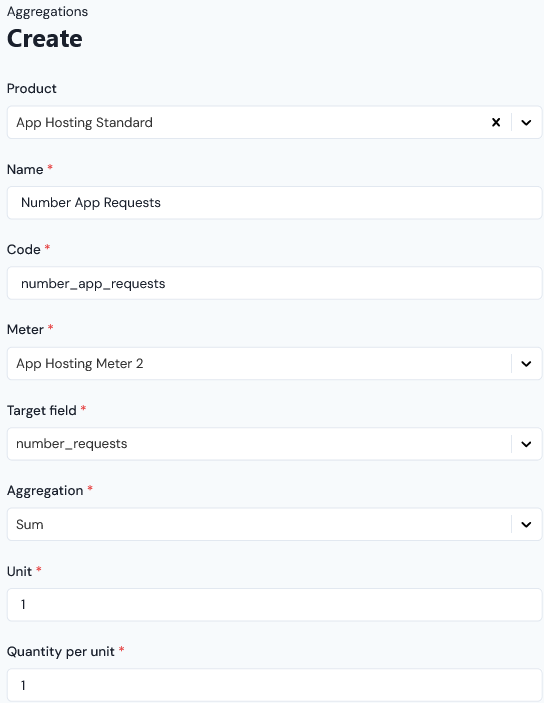Expand the Target field dropdown chevron
Viewport: 544px width, 703px height.
click(526, 444)
